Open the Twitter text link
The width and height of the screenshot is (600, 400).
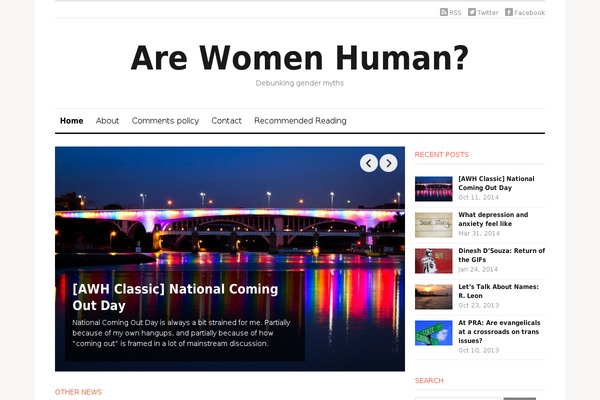488,13
